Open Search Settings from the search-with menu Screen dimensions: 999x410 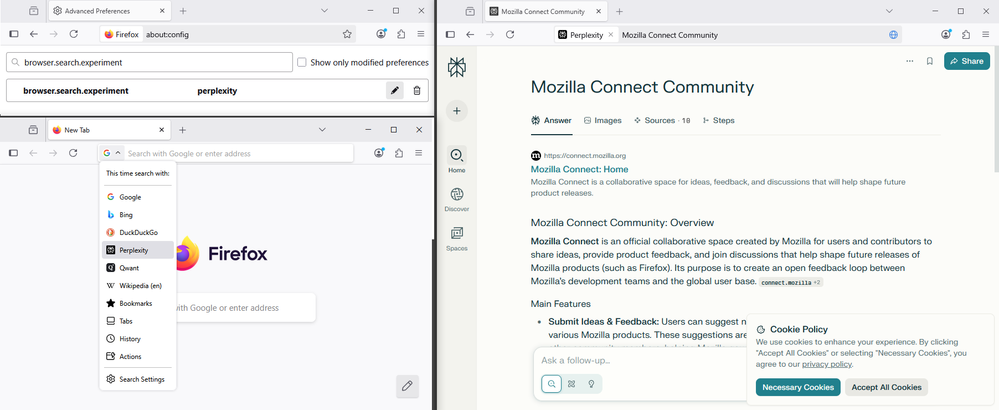pos(138,379)
